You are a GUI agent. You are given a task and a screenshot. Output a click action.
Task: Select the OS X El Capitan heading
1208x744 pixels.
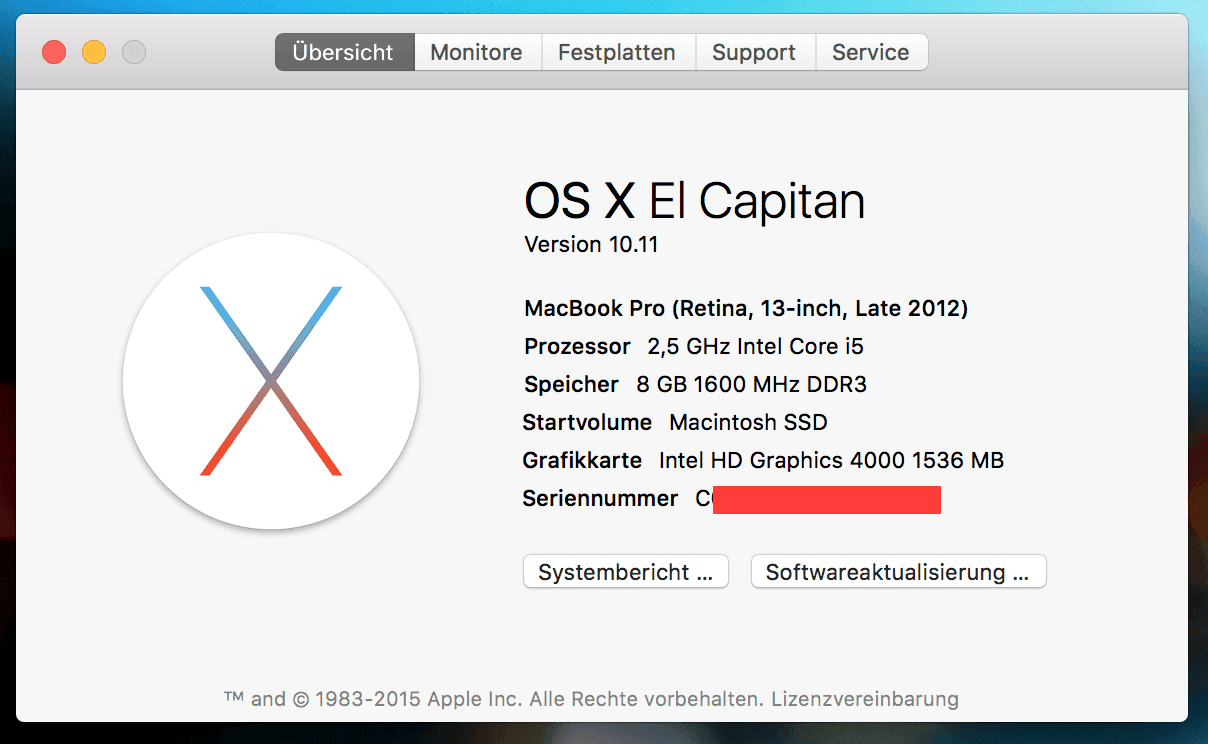click(x=694, y=202)
